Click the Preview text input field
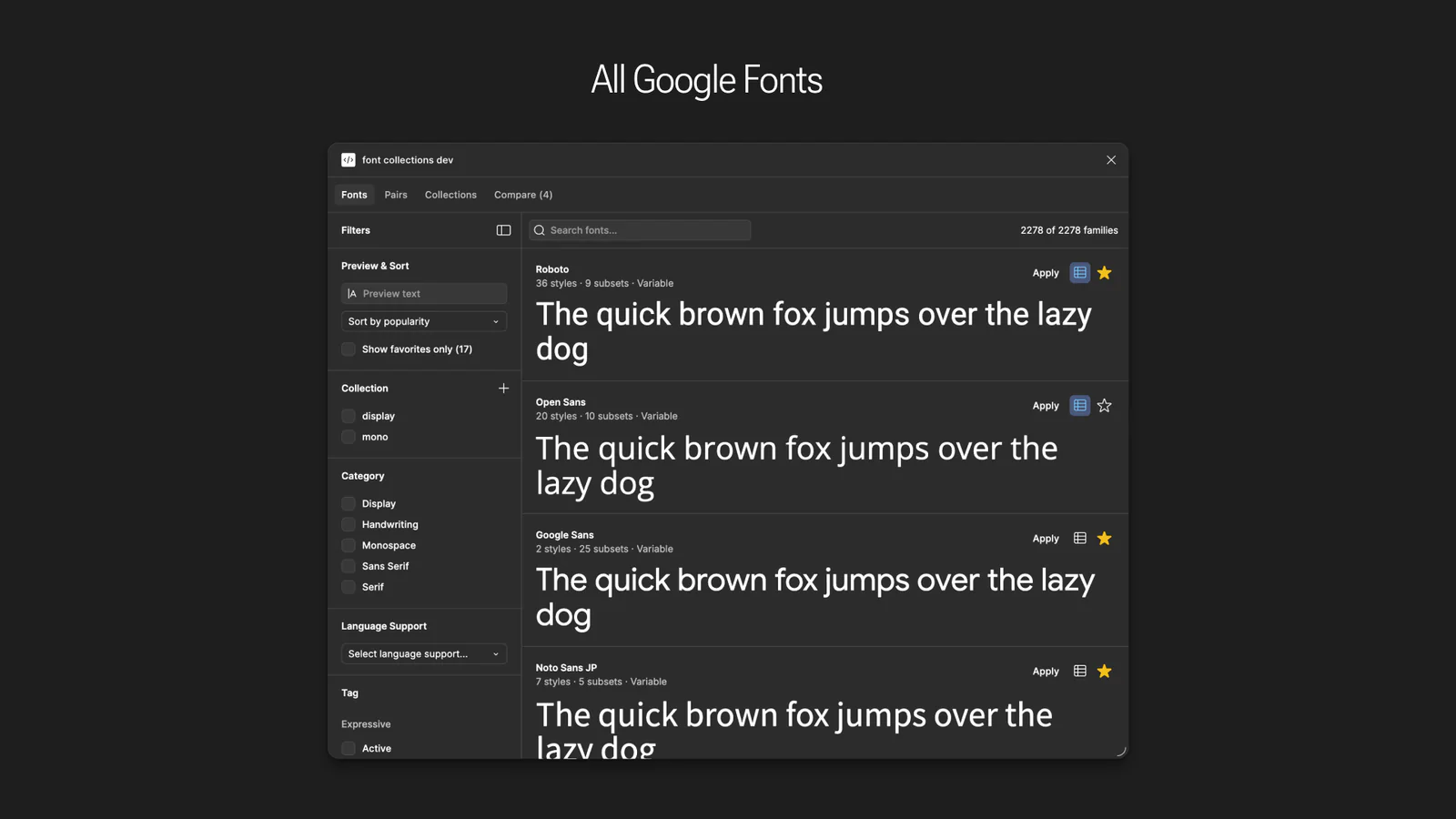Viewport: 1456px width, 819px height. click(x=424, y=294)
